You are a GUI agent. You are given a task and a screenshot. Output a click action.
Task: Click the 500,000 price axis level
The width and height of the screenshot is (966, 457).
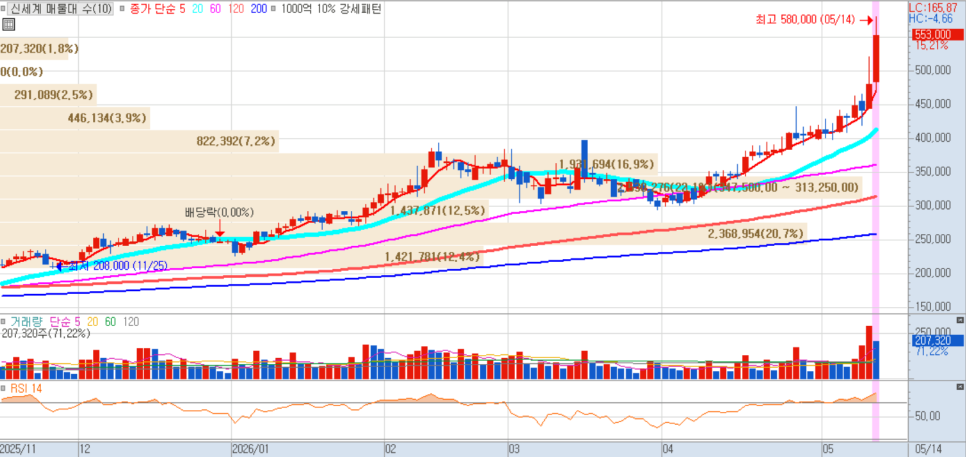coord(932,70)
